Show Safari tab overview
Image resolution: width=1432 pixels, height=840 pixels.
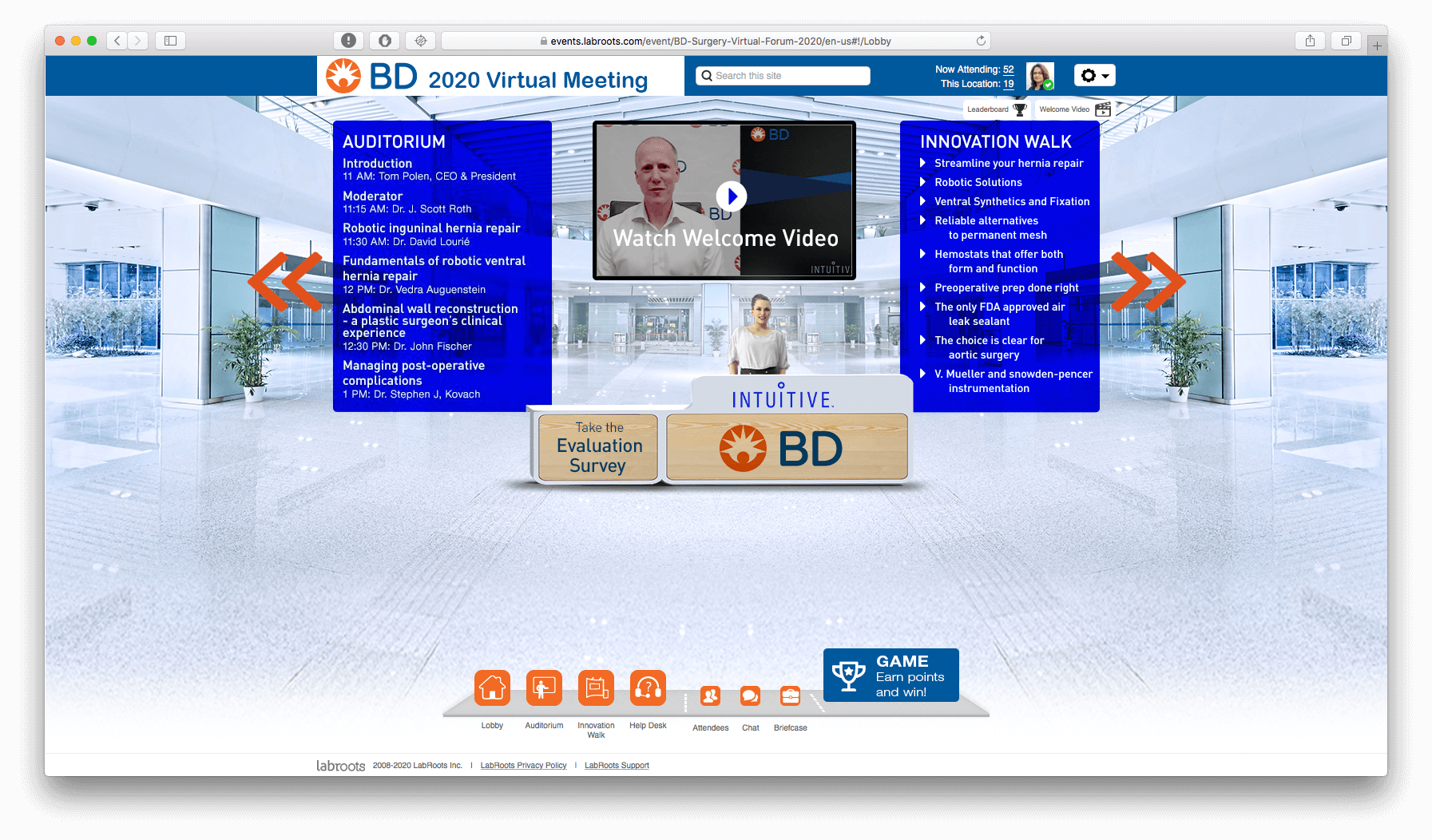tap(1346, 41)
